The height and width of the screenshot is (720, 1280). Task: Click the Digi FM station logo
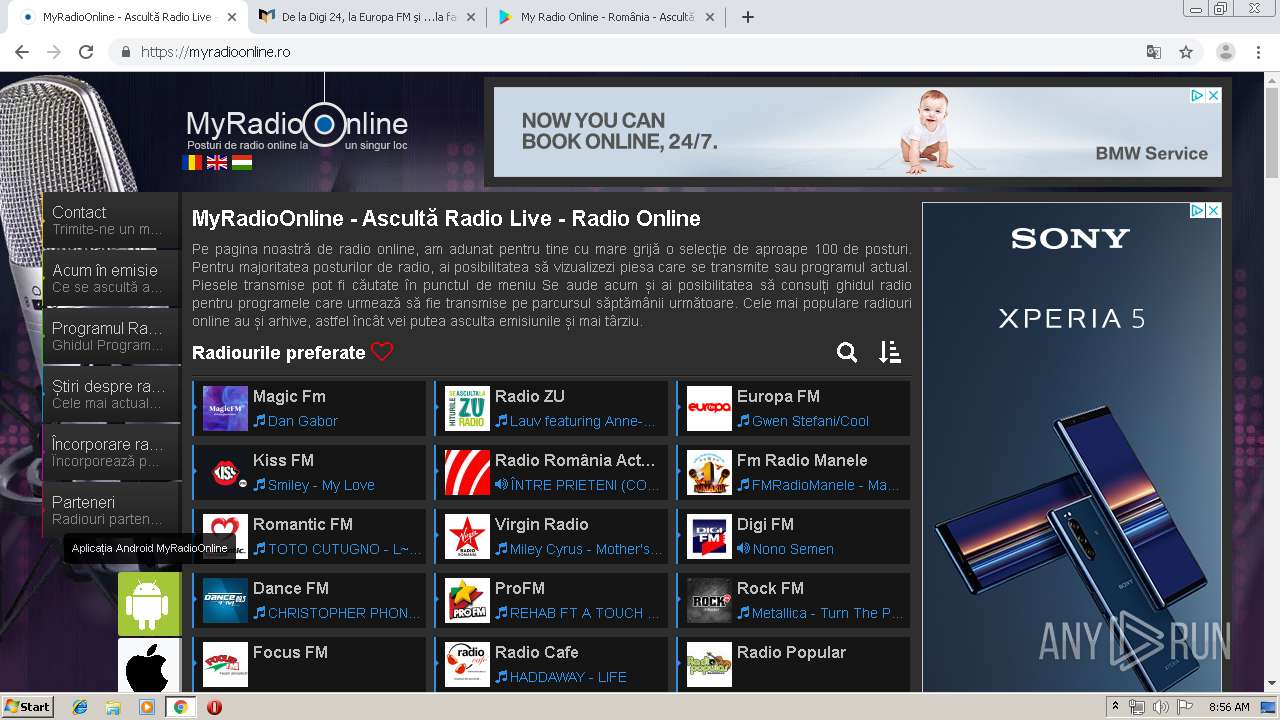click(x=709, y=537)
